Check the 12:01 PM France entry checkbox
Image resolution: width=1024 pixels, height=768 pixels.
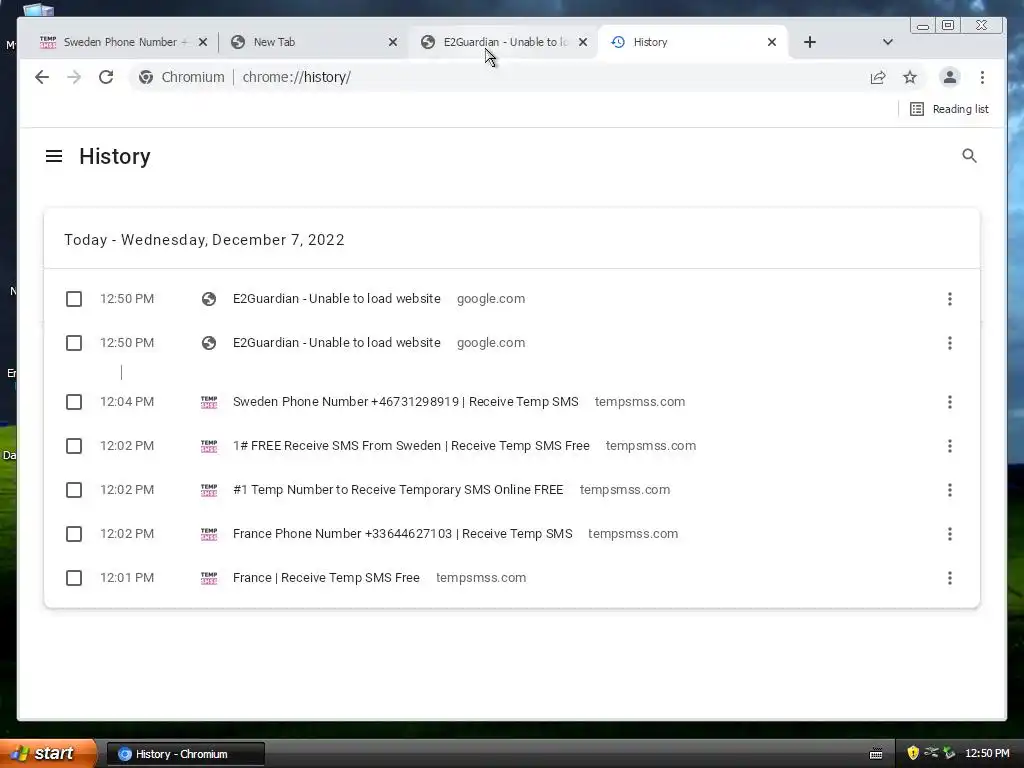[74, 578]
